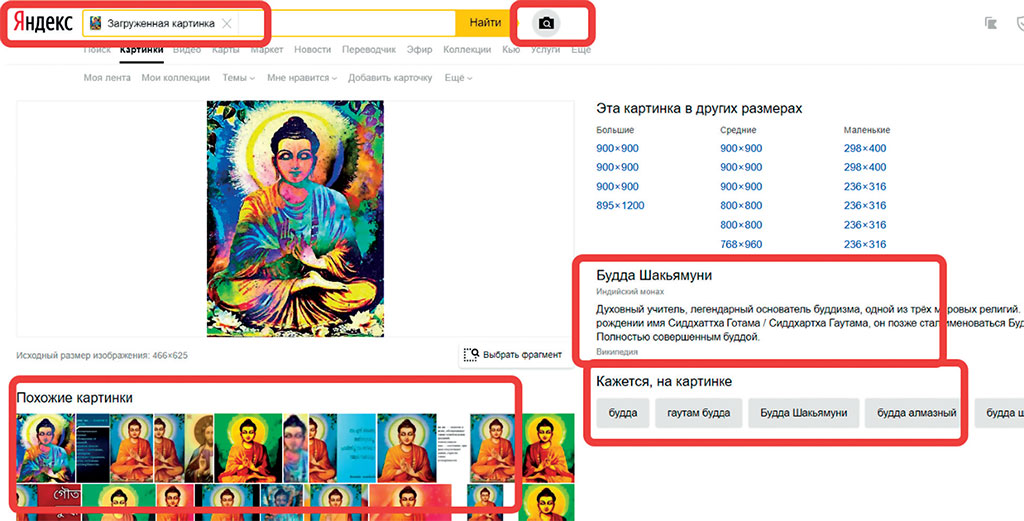Click Добавить карточку link
This screenshot has height=521, width=1024.
(390, 78)
